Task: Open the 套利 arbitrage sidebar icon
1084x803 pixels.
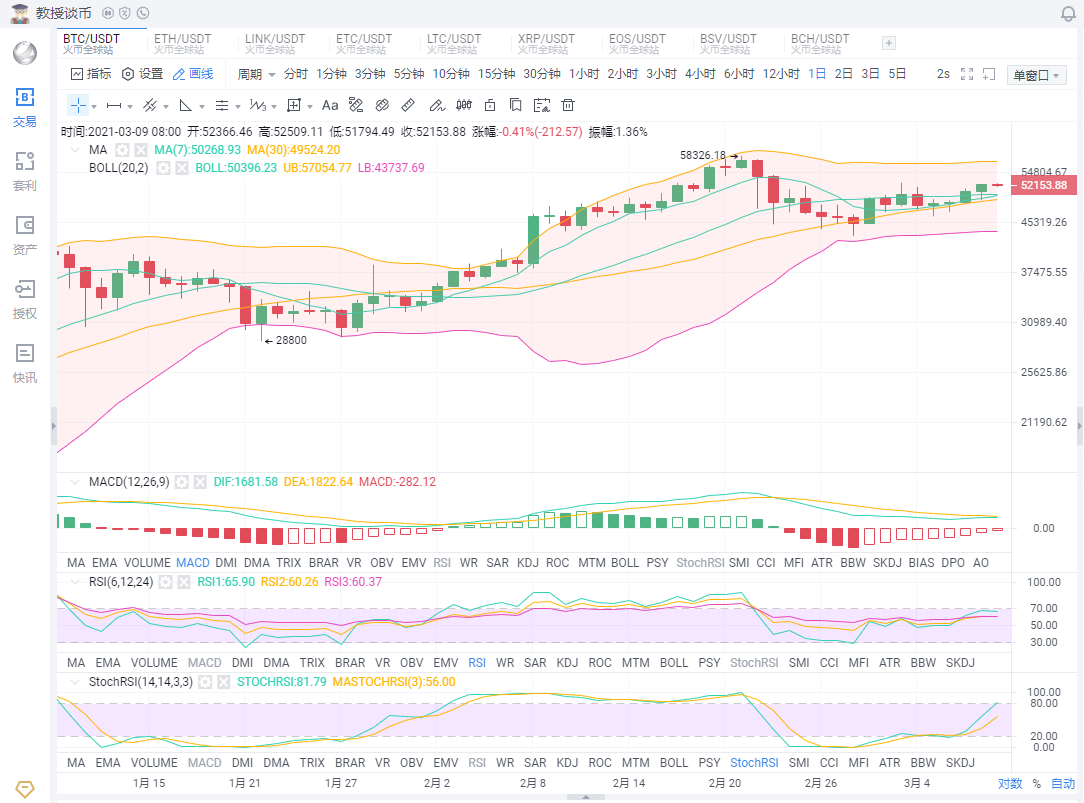Action: (x=25, y=172)
